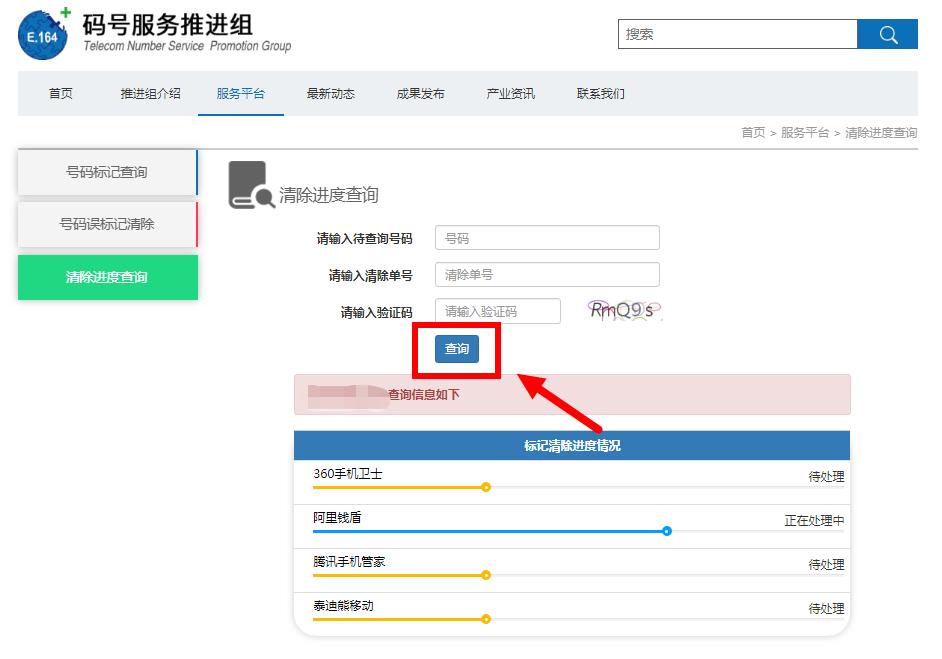Click the RmQ9s captcha image to refresh
This screenshot has width=942, height=659.
(622, 311)
